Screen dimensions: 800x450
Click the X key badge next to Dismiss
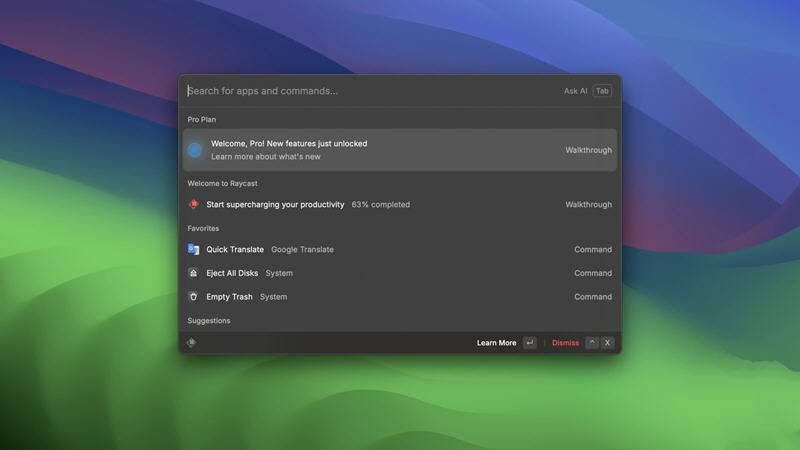(x=607, y=343)
